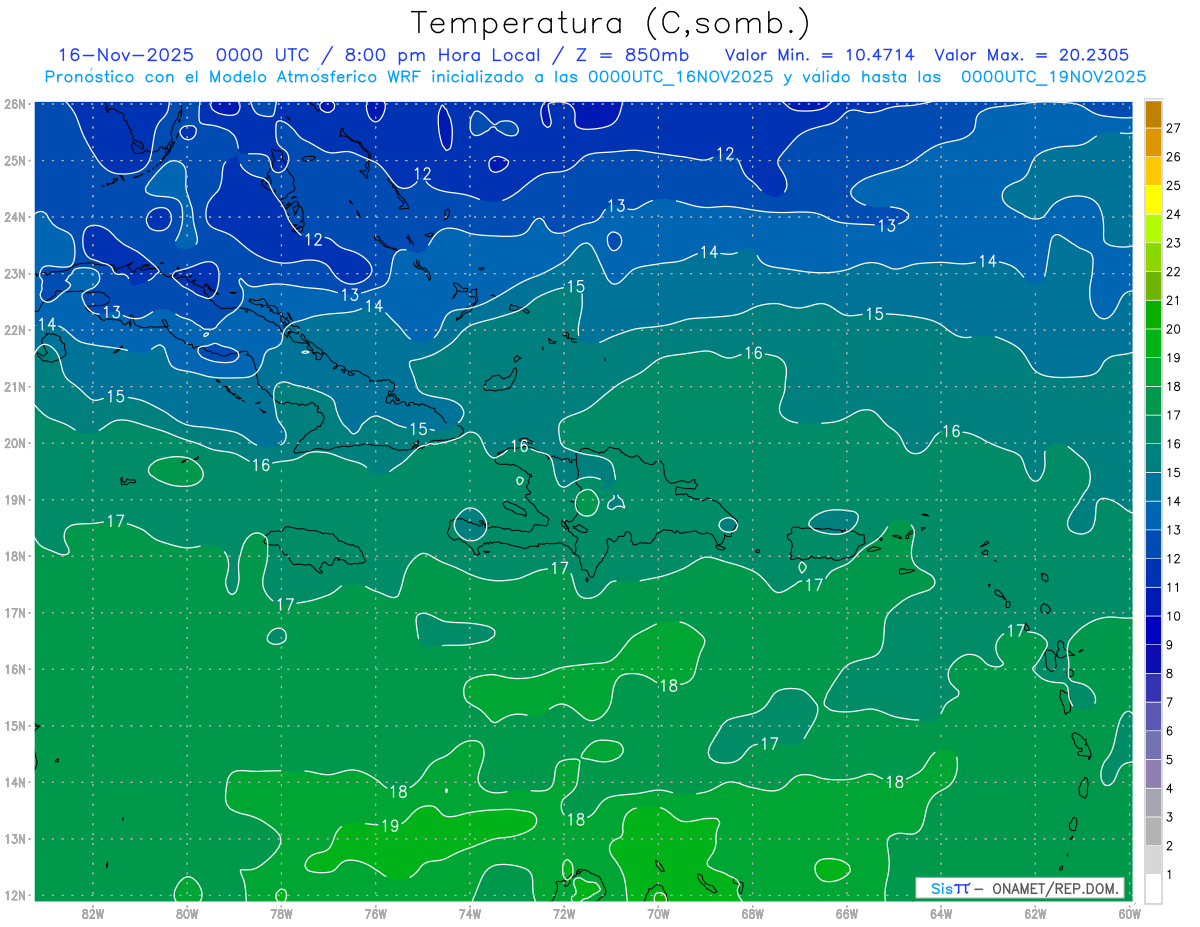The width and height of the screenshot is (1200, 927).
Task: Click the contour label 19 on the map
Action: tap(390, 825)
